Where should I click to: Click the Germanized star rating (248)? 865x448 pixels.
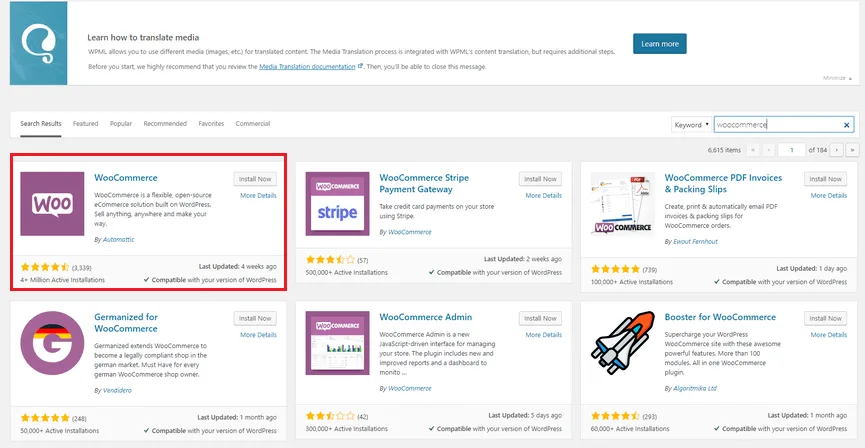[45, 418]
